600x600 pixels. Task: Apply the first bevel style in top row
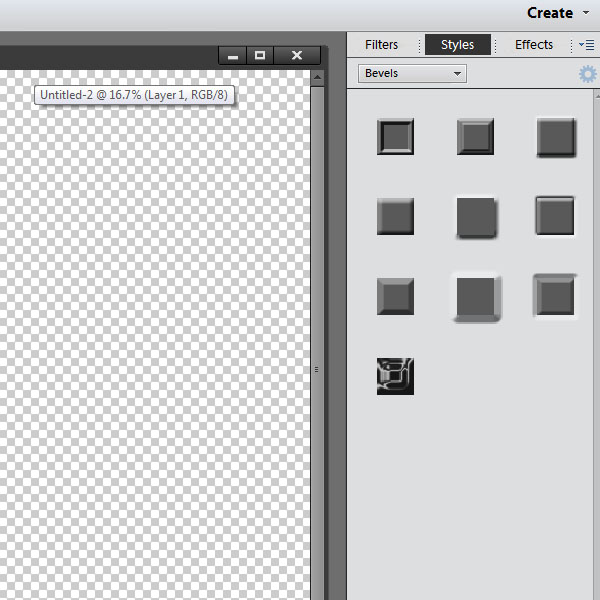click(395, 137)
